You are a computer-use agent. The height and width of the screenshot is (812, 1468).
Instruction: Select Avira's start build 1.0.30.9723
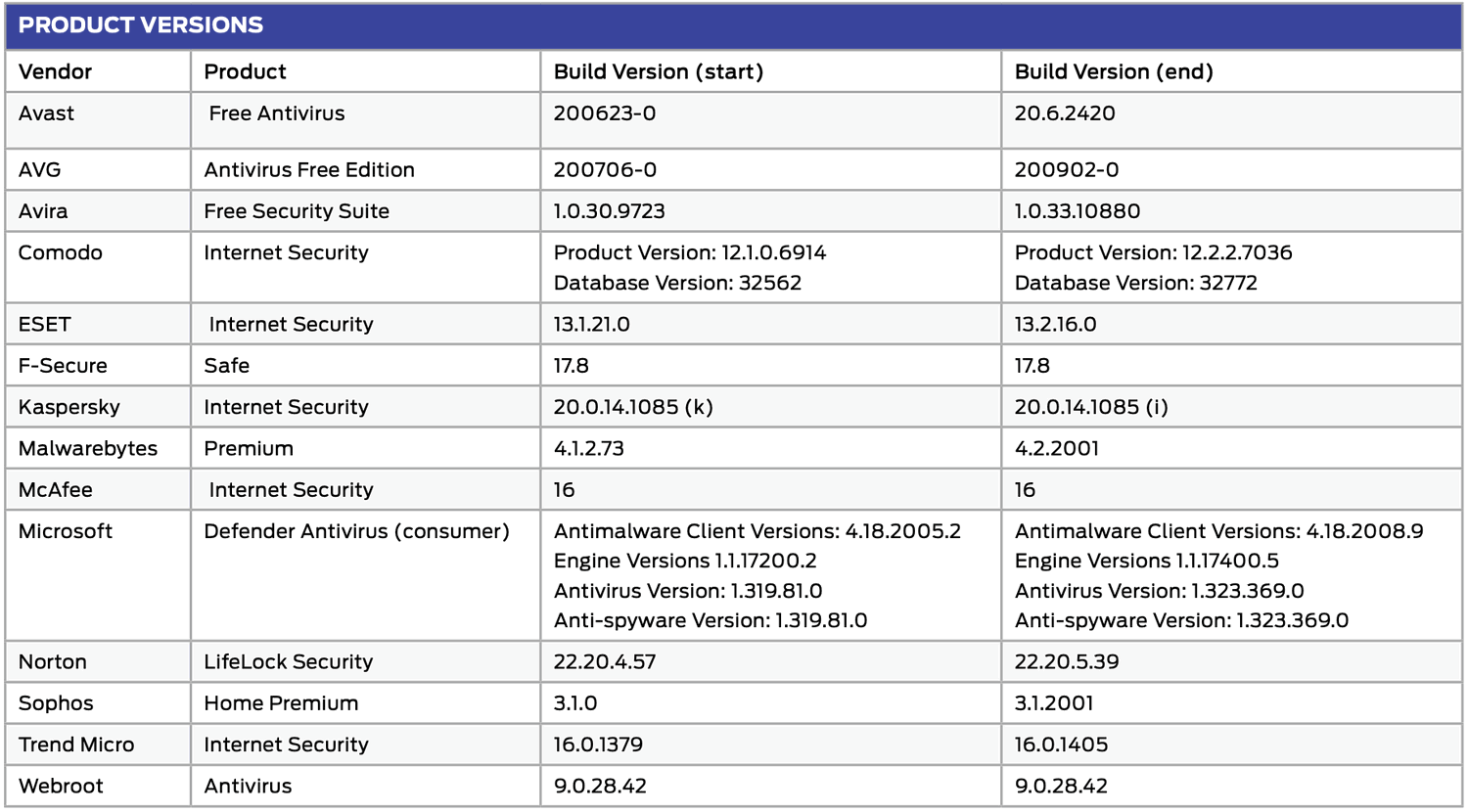(x=609, y=211)
